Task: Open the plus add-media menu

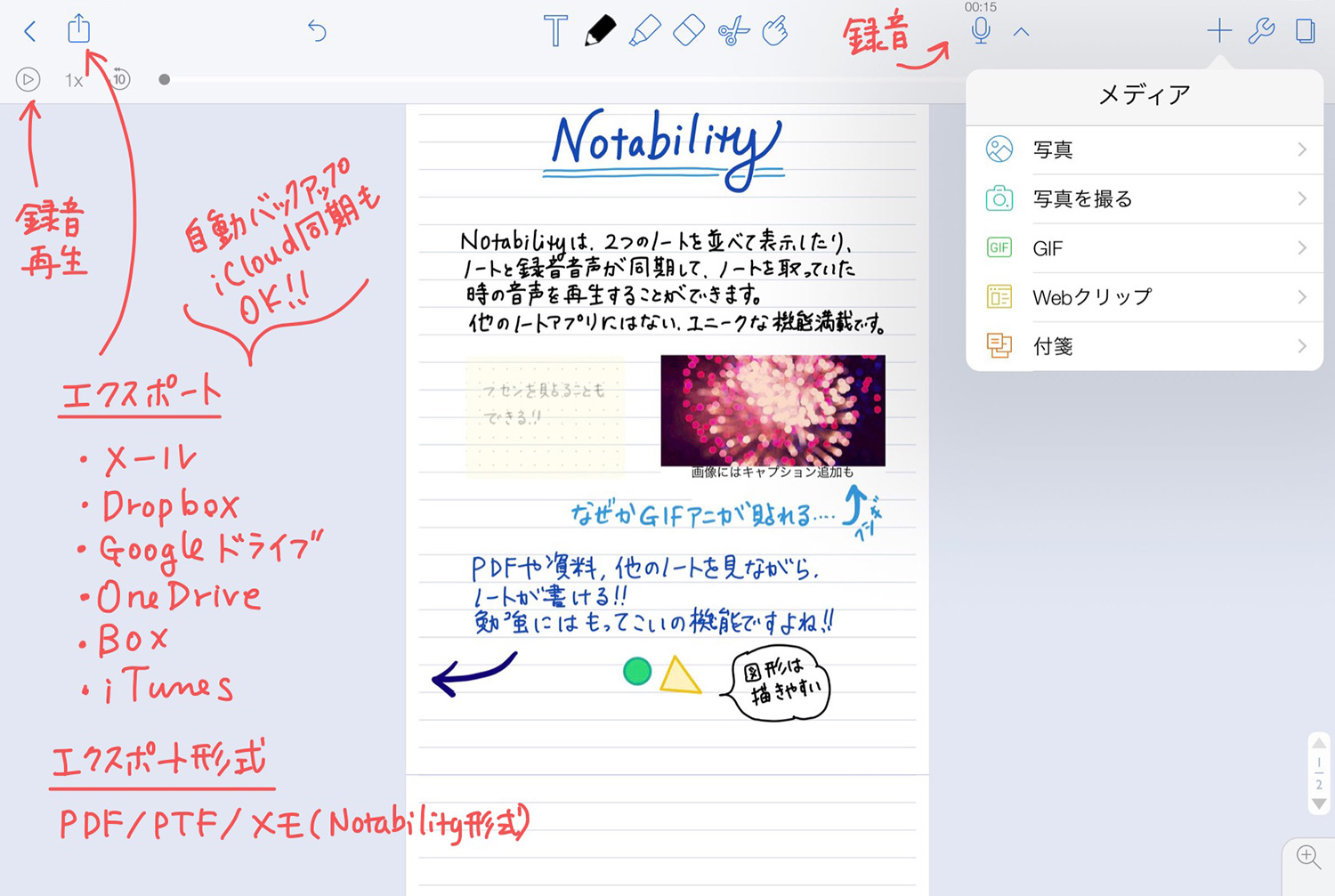Action: pos(1219,31)
